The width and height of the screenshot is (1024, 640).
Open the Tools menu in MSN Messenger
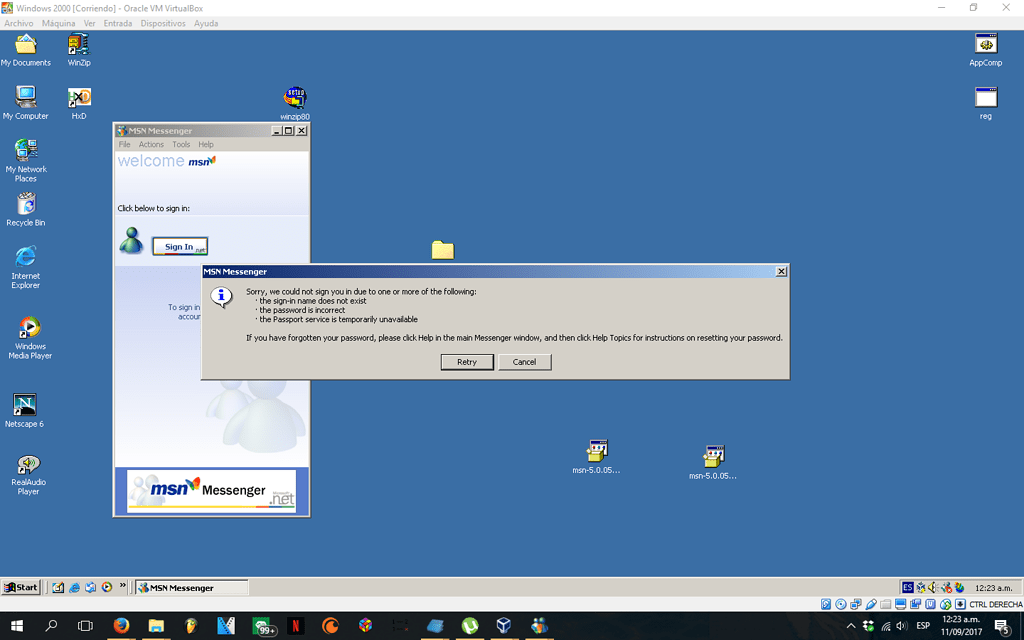[x=181, y=144]
